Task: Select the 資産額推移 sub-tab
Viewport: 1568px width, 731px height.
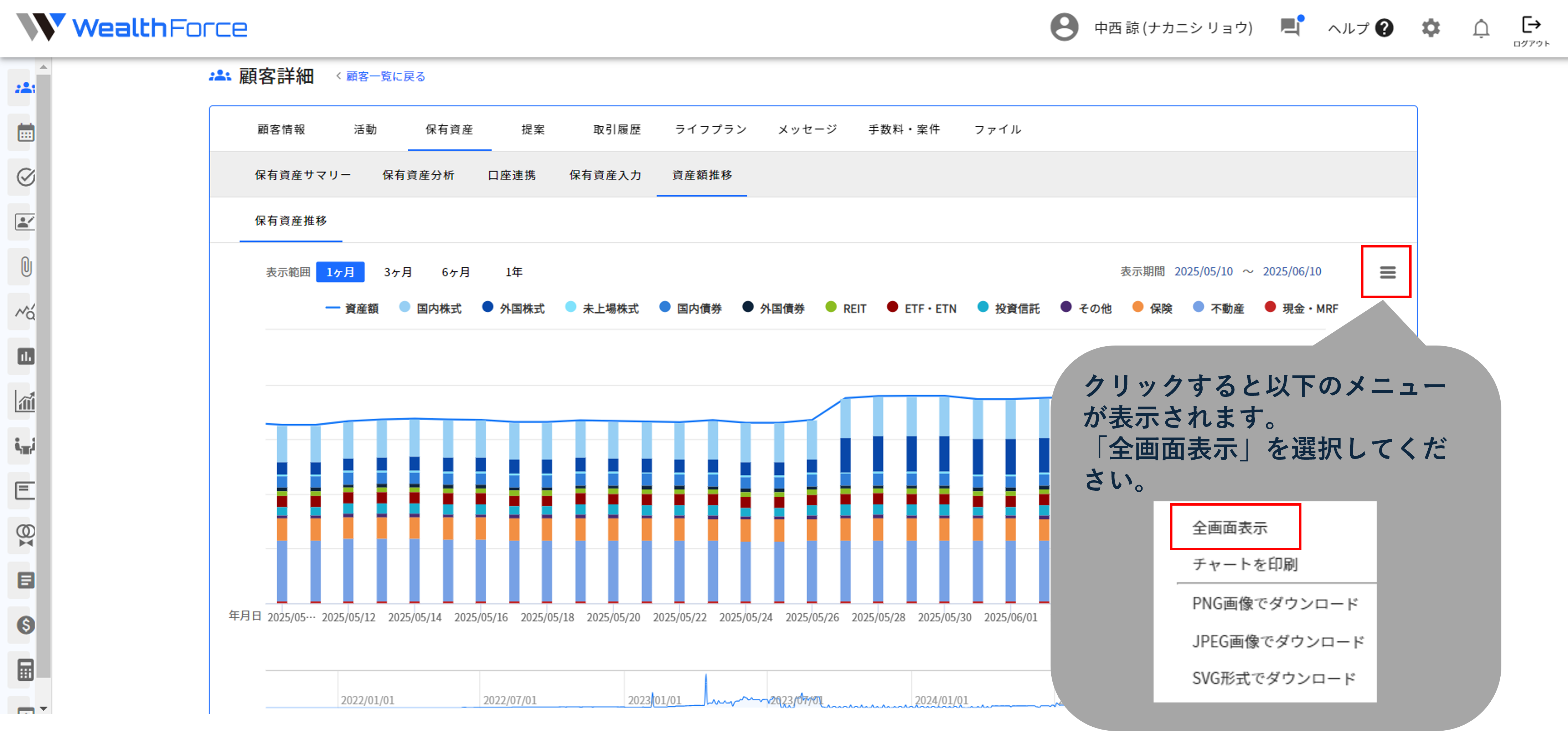Action: pyautogui.click(x=702, y=175)
